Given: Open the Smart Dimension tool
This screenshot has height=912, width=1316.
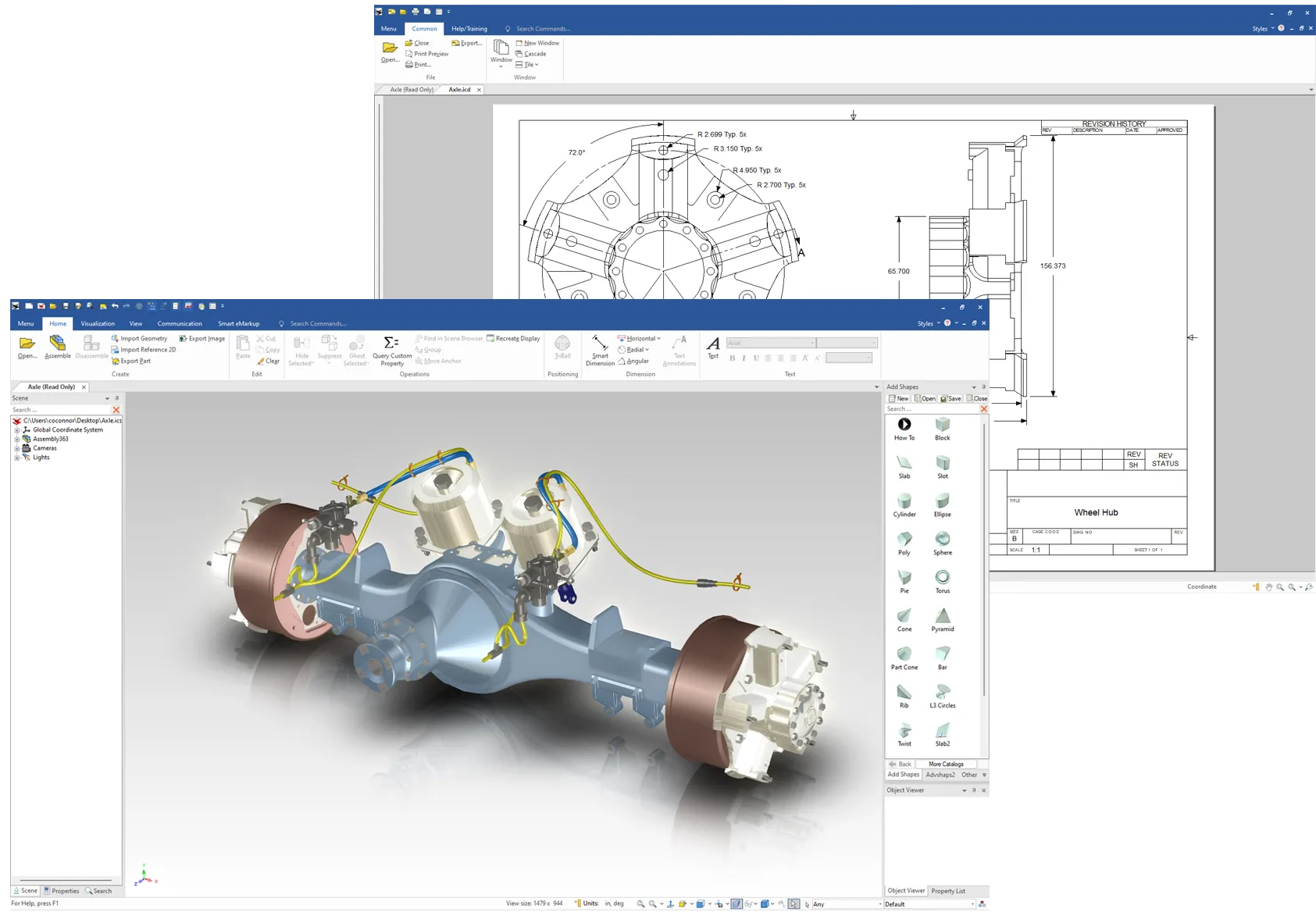Looking at the screenshot, I should [600, 344].
